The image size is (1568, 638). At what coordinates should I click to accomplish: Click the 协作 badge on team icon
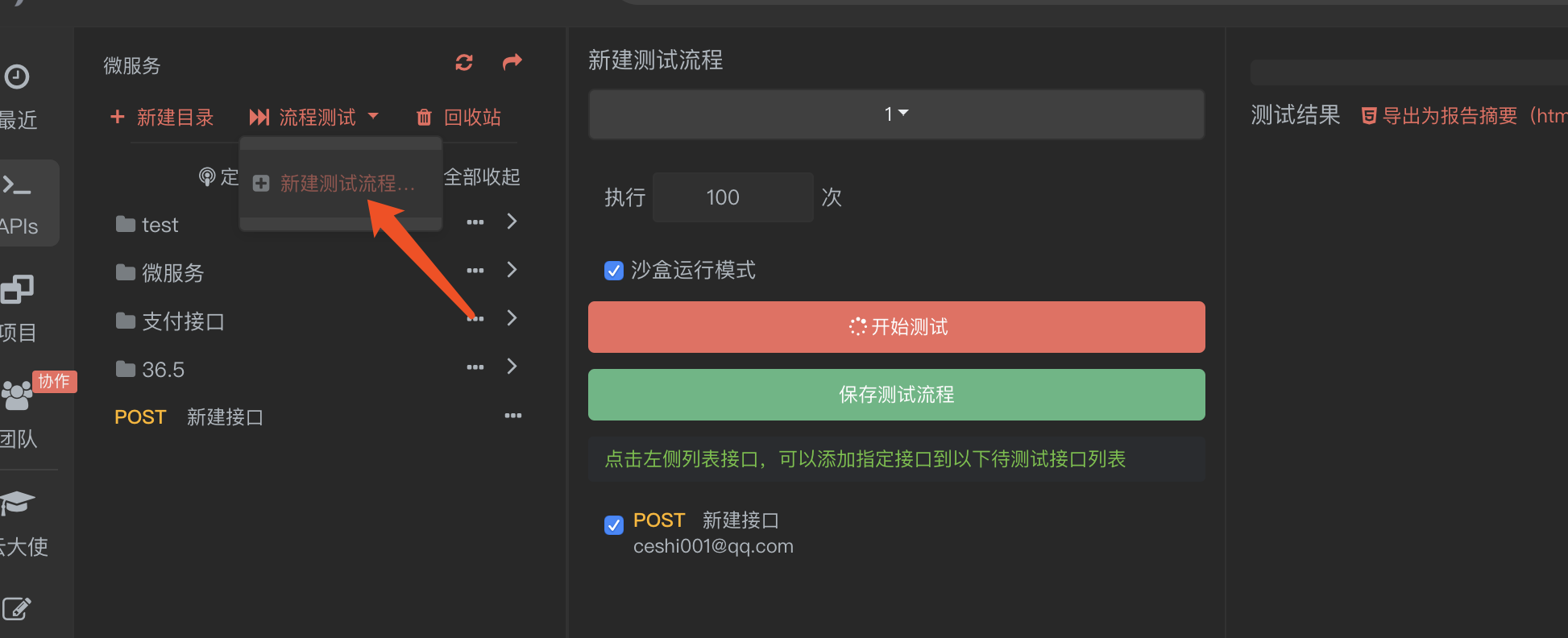coord(55,381)
